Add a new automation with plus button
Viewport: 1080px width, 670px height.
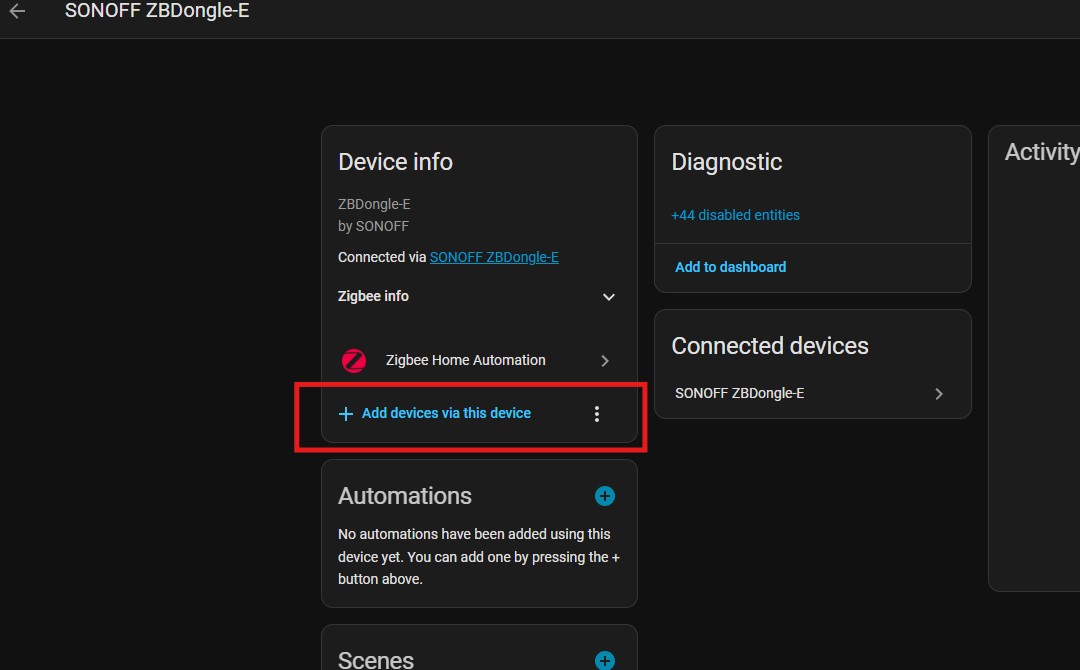click(x=604, y=496)
